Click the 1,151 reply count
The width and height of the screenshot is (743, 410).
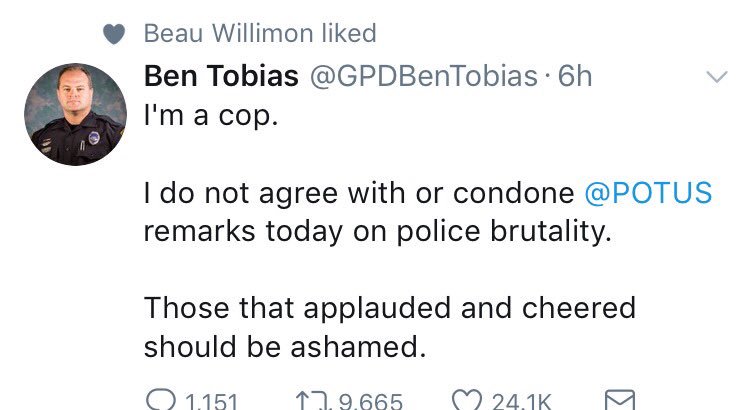211,402
